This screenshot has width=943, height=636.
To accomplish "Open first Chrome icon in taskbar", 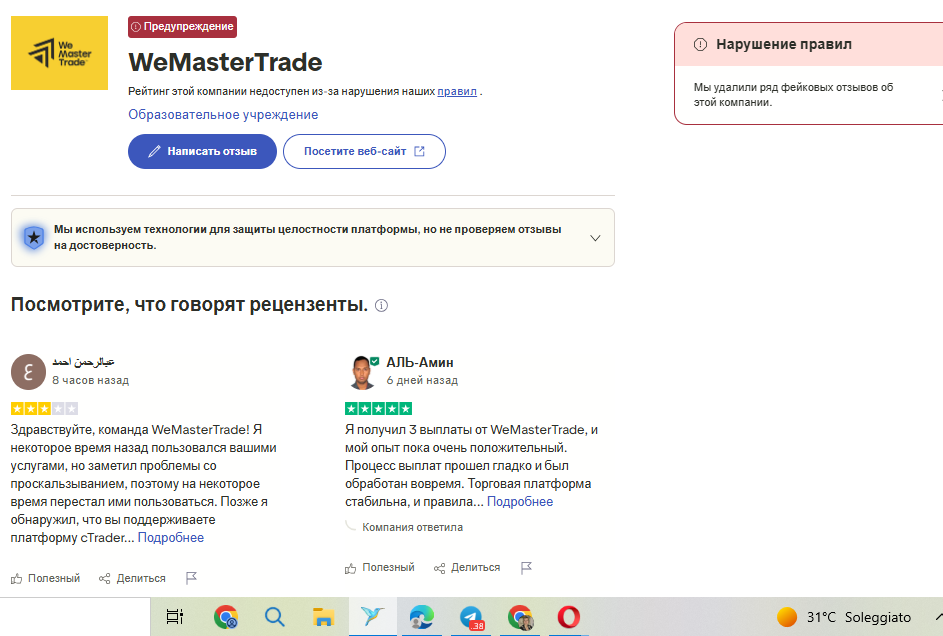I will pos(226,617).
